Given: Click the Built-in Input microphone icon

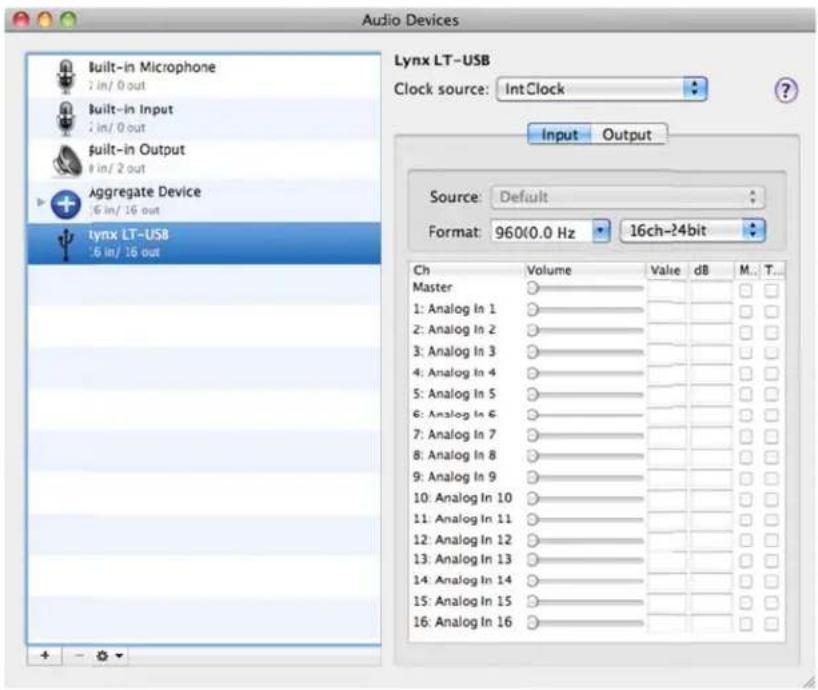Looking at the screenshot, I should point(66,118).
